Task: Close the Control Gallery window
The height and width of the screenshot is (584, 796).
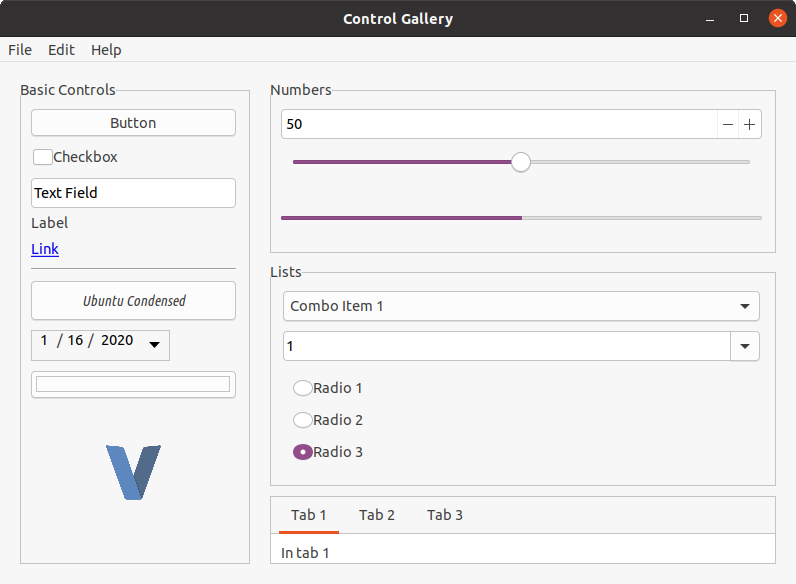Action: pyautogui.click(x=778, y=18)
